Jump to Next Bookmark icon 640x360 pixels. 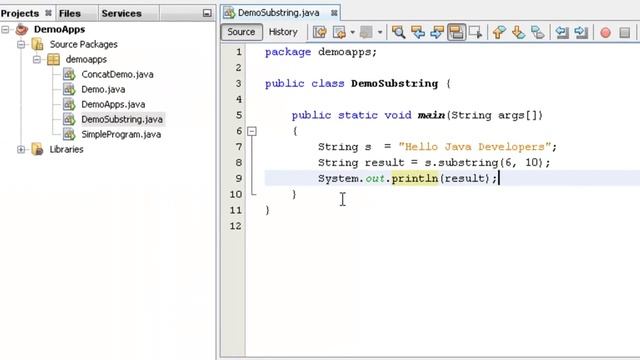coord(518,32)
